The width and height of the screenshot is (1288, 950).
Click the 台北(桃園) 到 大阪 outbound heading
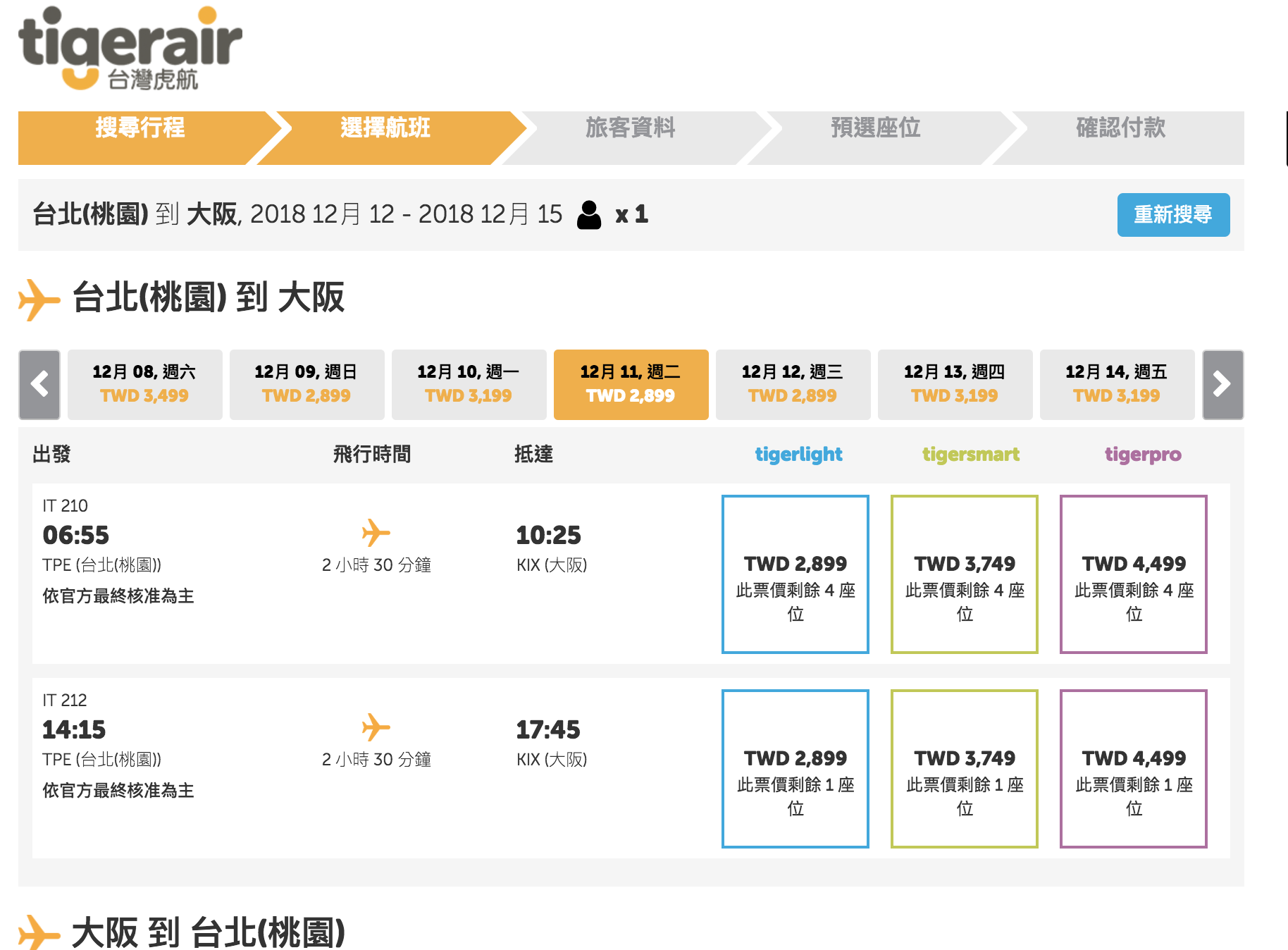coord(209,297)
